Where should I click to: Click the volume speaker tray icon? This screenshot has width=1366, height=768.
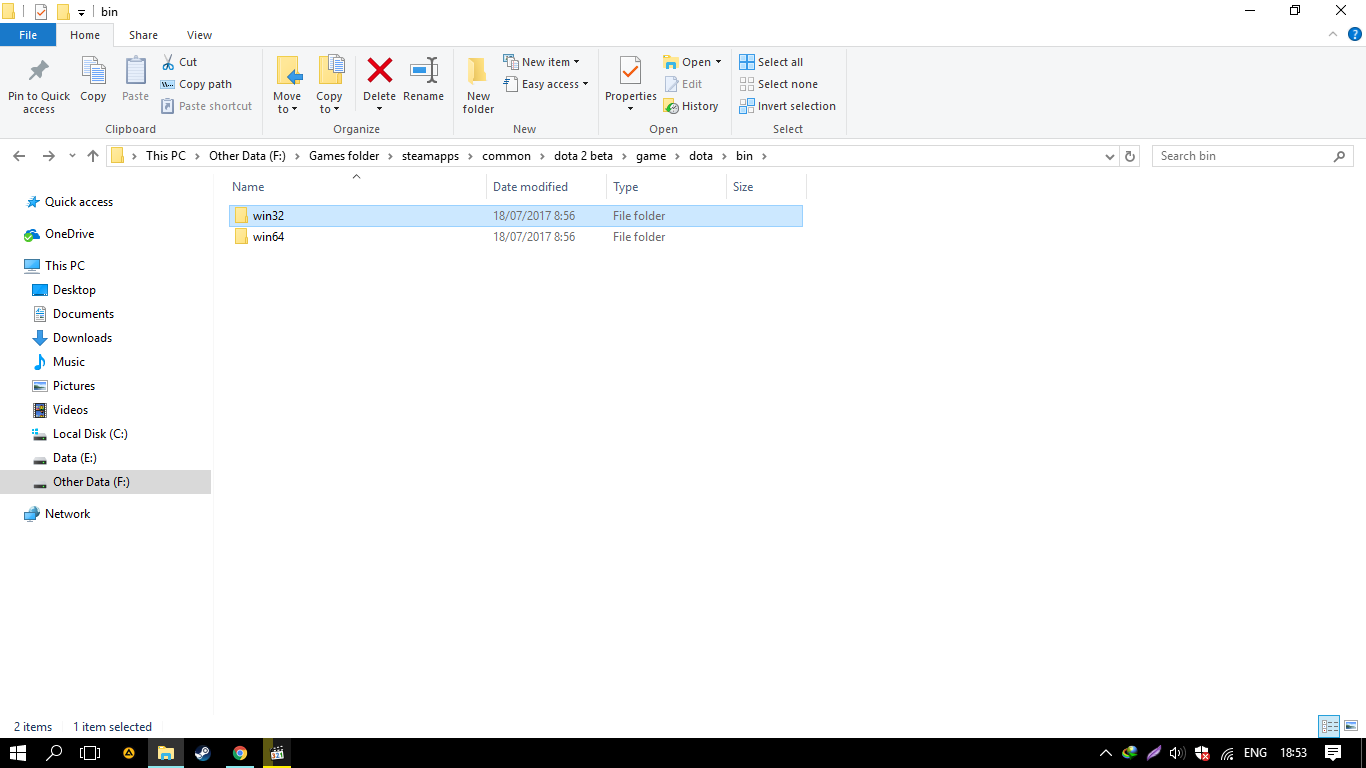(1177, 753)
